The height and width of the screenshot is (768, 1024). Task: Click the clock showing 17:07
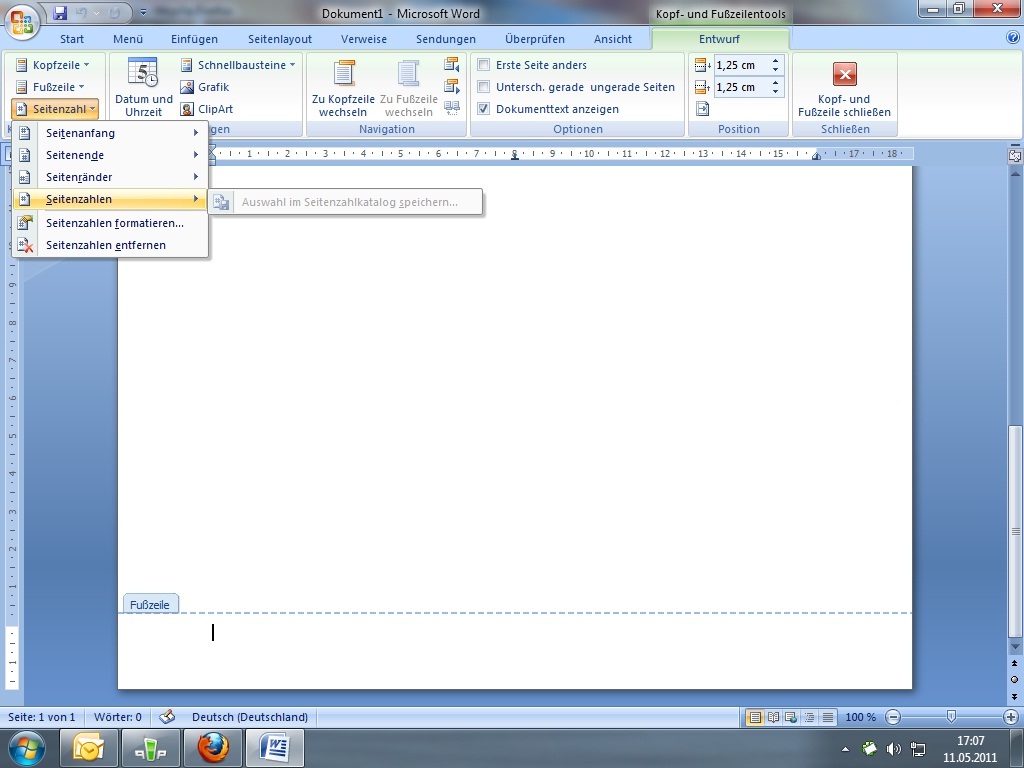[x=970, y=741]
